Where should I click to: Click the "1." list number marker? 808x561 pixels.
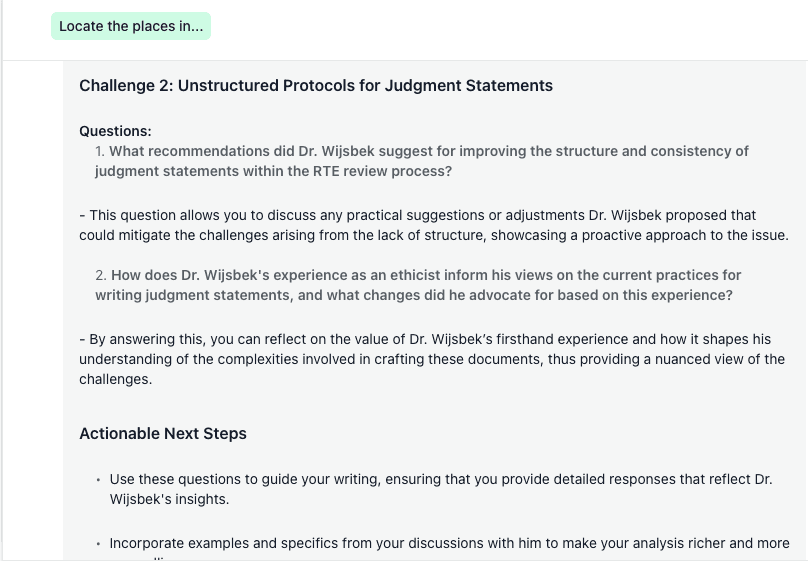(100, 151)
